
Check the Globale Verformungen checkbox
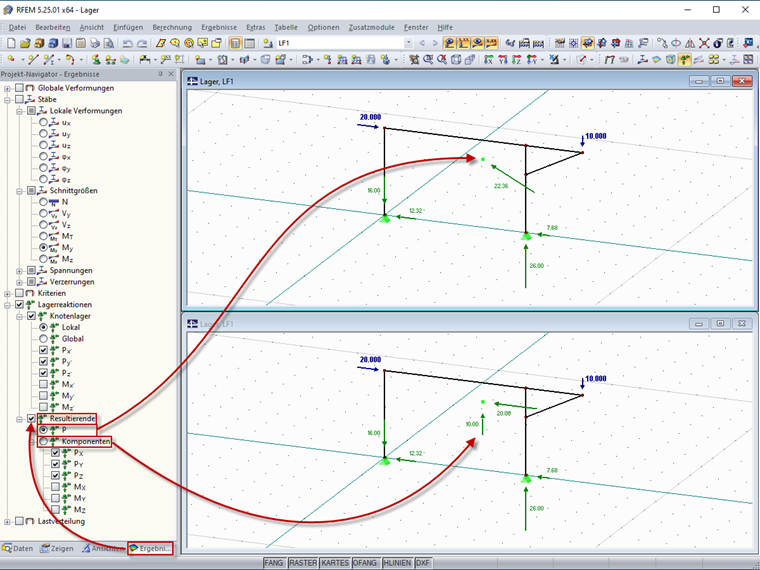[19, 88]
